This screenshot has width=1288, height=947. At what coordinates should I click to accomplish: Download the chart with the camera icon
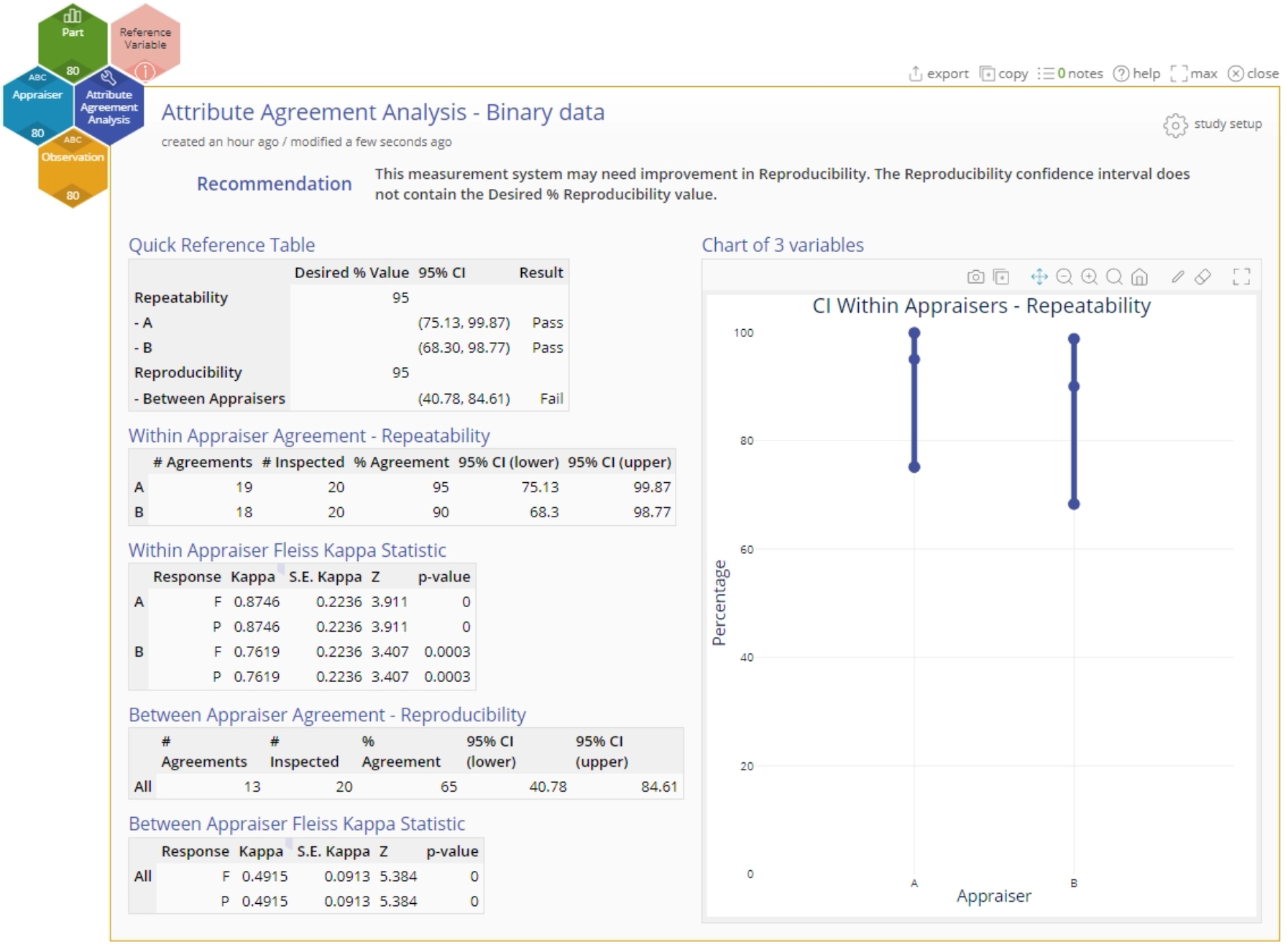click(x=975, y=277)
